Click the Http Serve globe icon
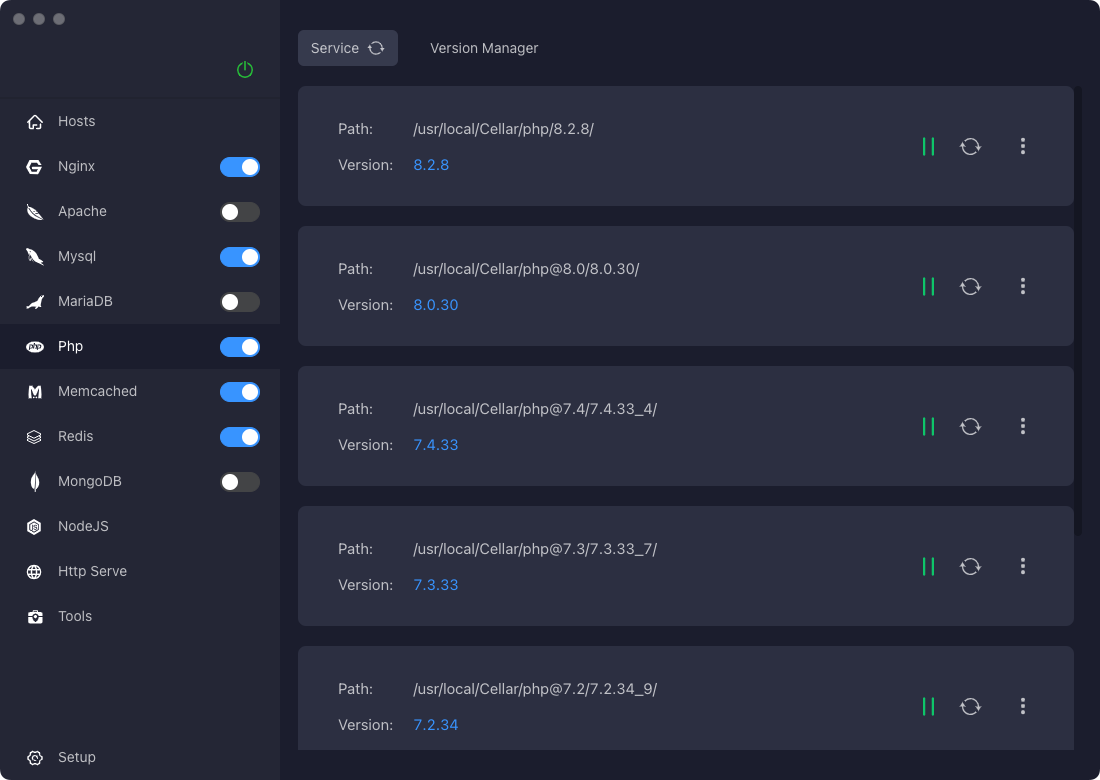This screenshot has width=1100, height=780. (x=34, y=572)
